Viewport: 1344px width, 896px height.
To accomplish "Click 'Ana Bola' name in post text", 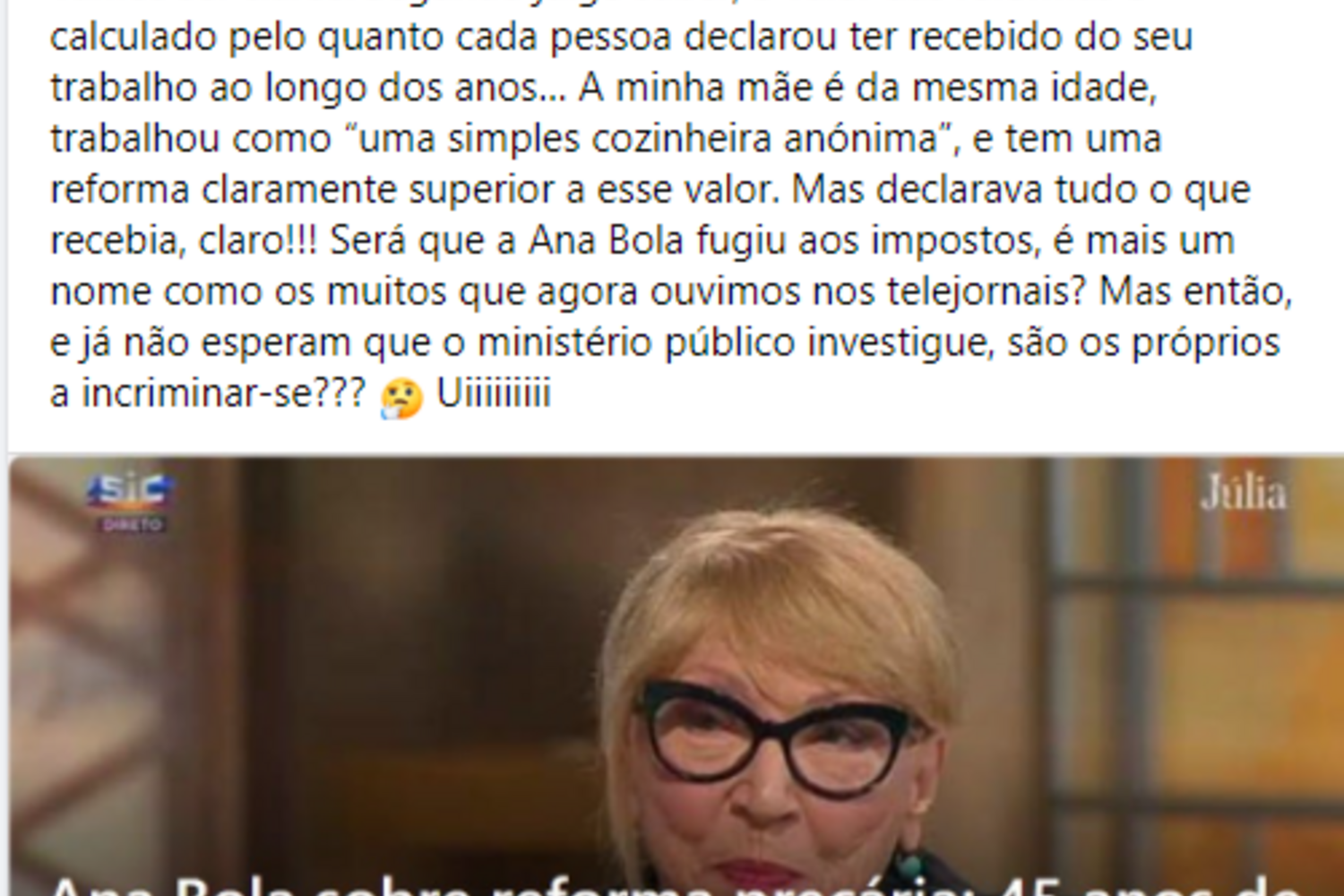I will [606, 241].
